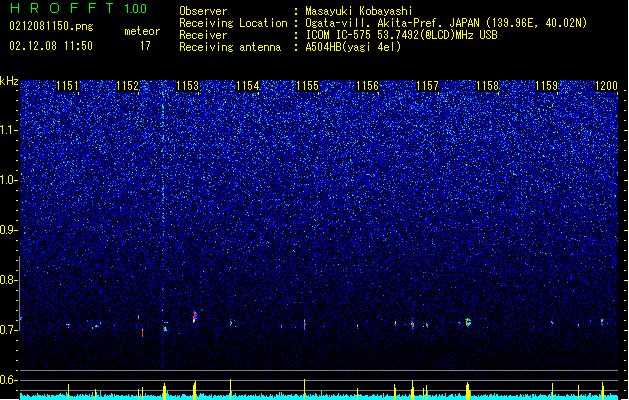Click the 1155 time marker
The width and height of the screenshot is (629, 400).
pyautogui.click(x=307, y=86)
